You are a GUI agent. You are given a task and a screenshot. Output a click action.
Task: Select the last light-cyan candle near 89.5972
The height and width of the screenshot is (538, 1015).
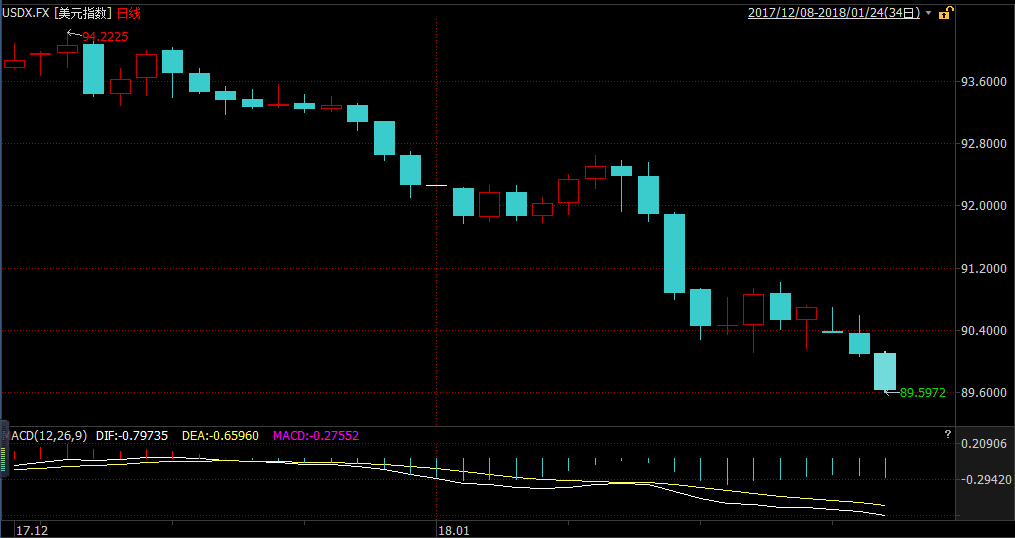[x=885, y=372]
